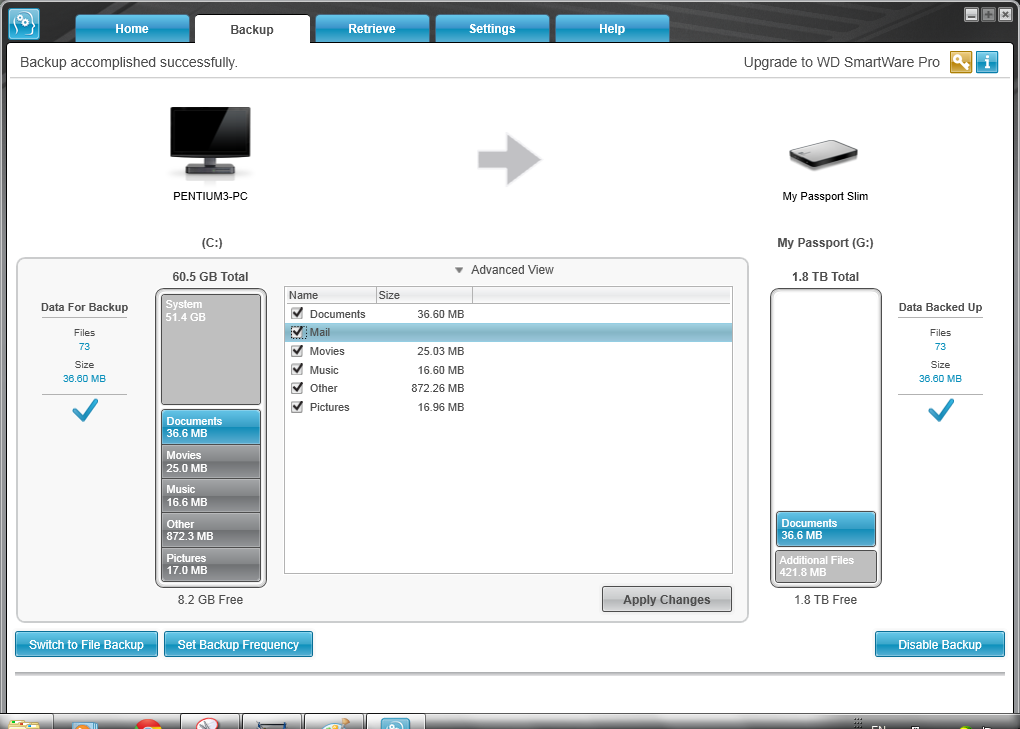Uncheck the Documents category checkbox
This screenshot has height=729, width=1020.
click(x=297, y=313)
